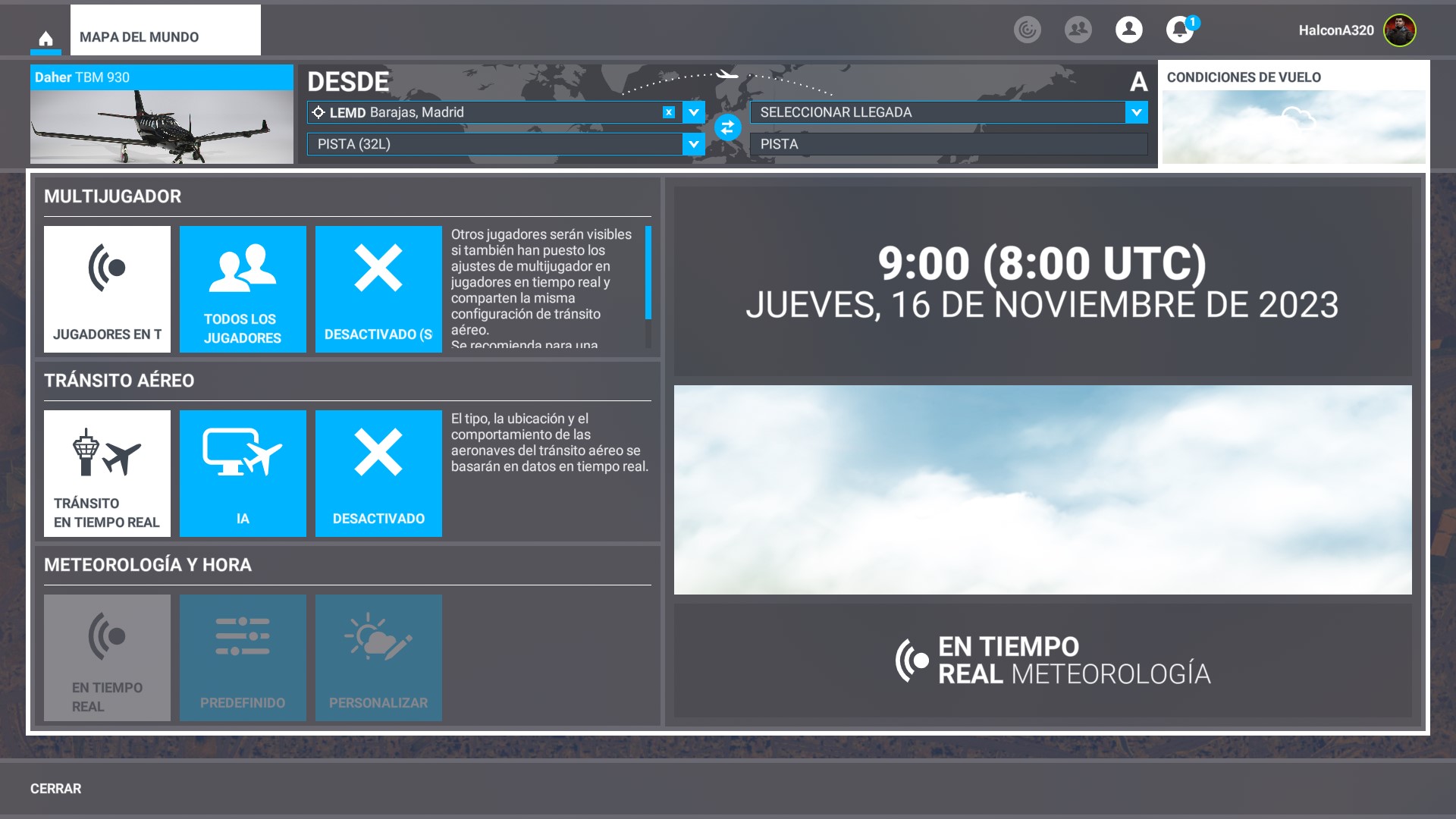Click the two-people icon in multiplayer
Screen dimensions: 1456x819
pos(243,268)
